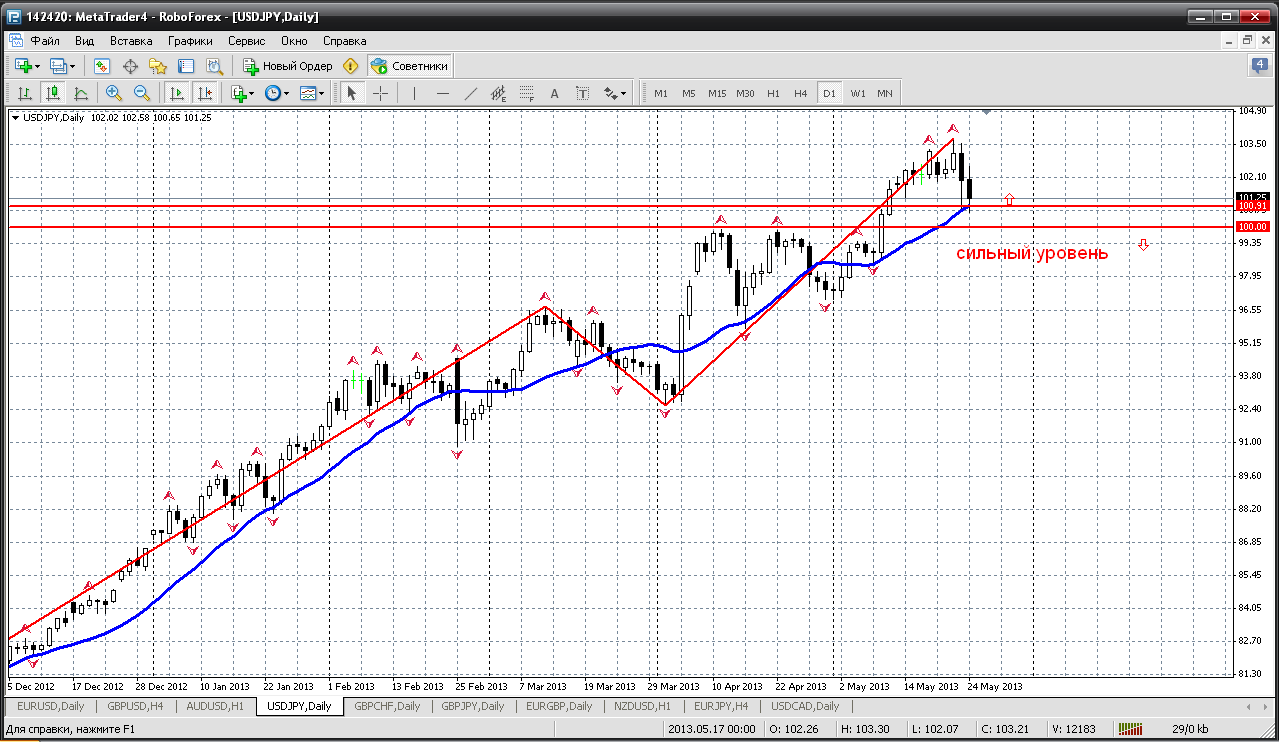This screenshot has height=742, width=1279.
Task: Click the clock periods icon
Action: pos(272,93)
